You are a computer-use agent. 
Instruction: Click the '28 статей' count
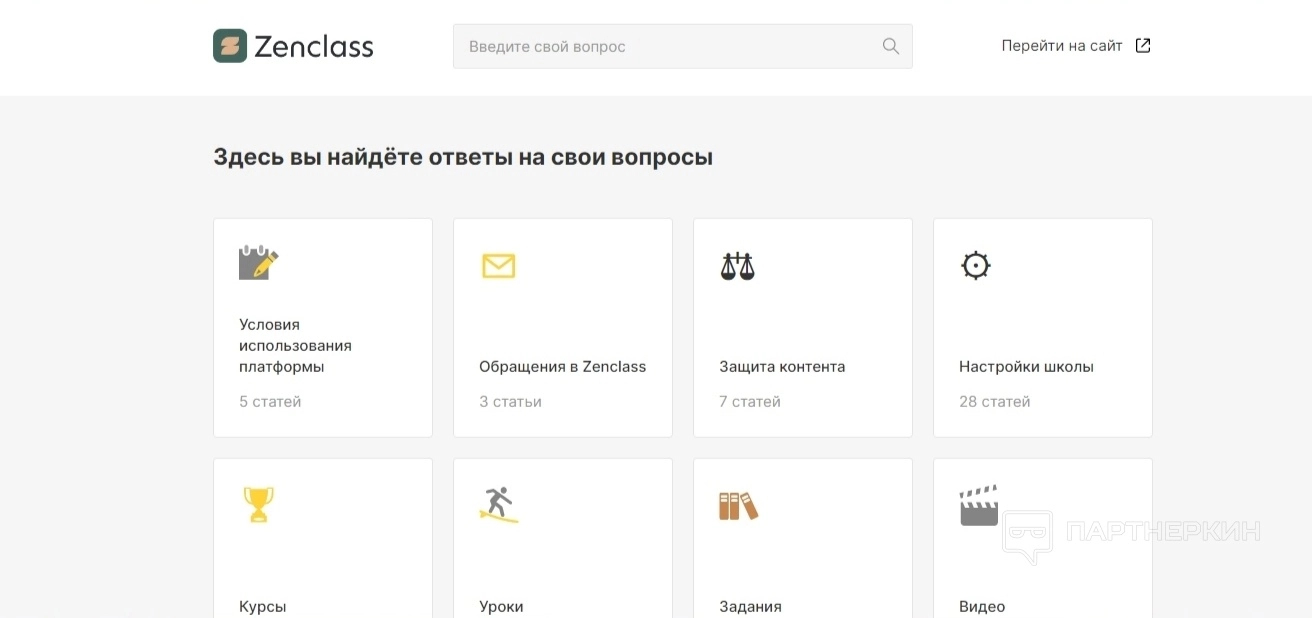tap(994, 401)
